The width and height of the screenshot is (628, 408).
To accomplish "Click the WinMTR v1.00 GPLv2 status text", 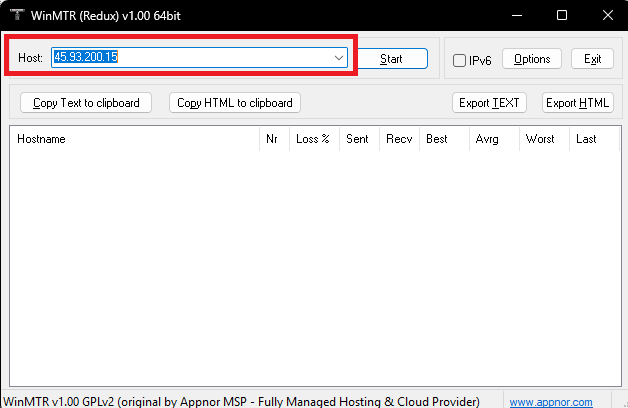I will [242, 402].
